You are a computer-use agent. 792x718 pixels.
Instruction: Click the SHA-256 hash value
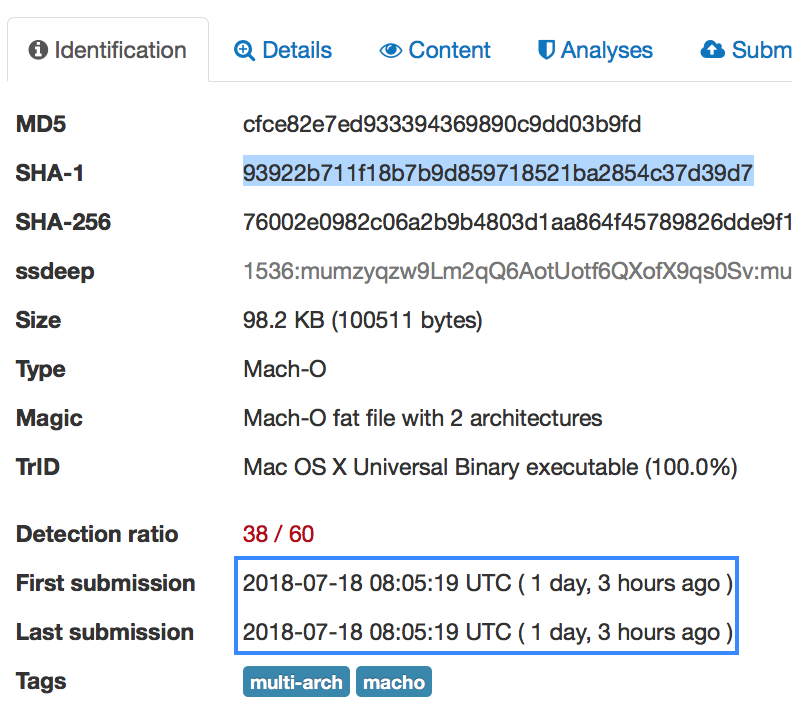tap(516, 223)
